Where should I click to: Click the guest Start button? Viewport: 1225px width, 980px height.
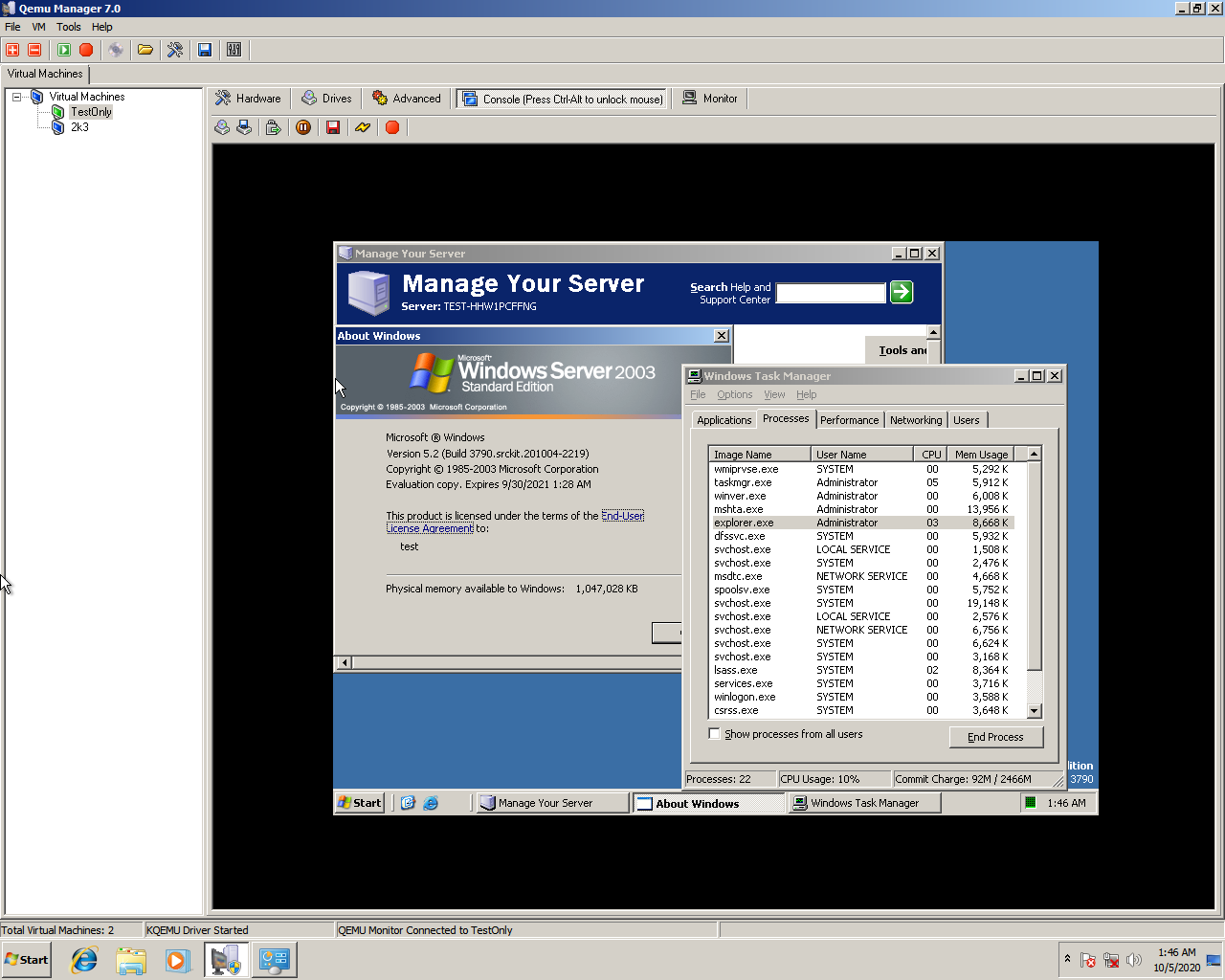pyautogui.click(x=360, y=803)
